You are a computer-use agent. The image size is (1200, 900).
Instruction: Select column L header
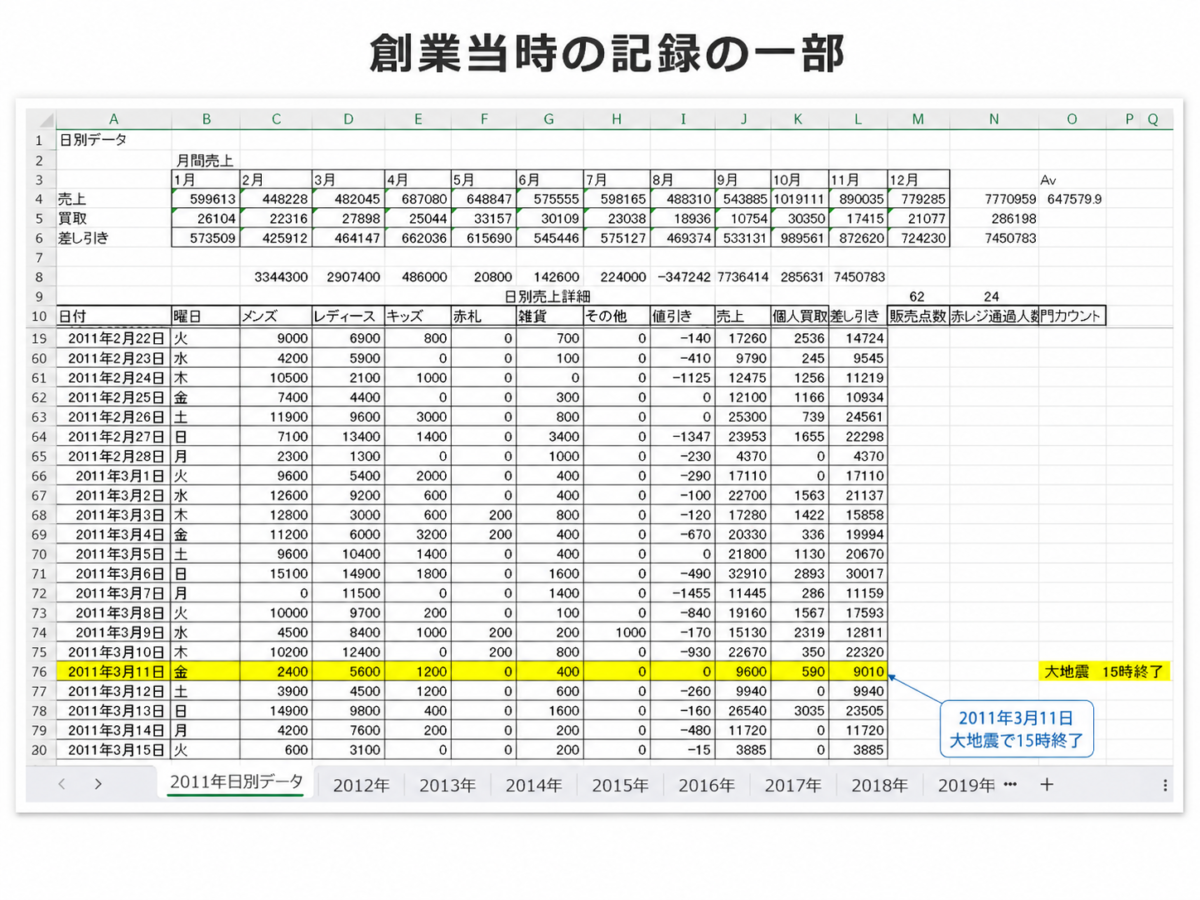(x=858, y=120)
